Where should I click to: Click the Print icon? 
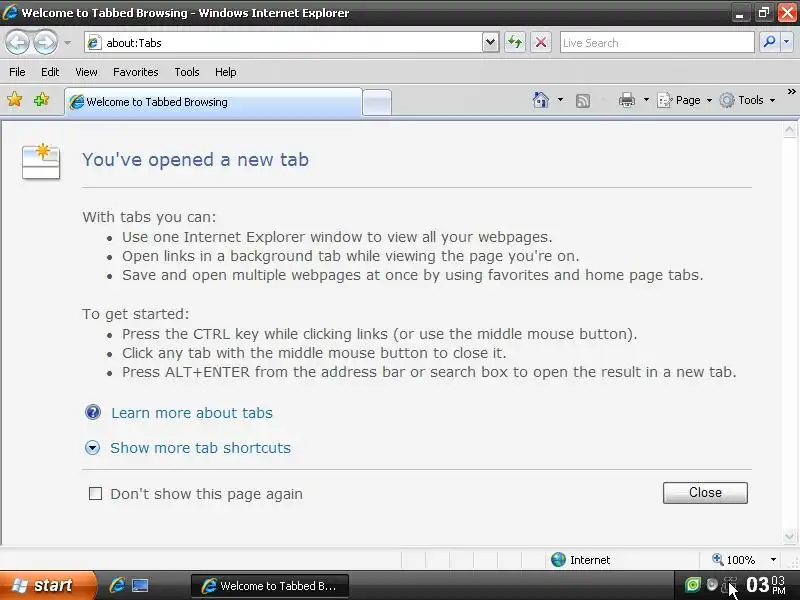(627, 100)
